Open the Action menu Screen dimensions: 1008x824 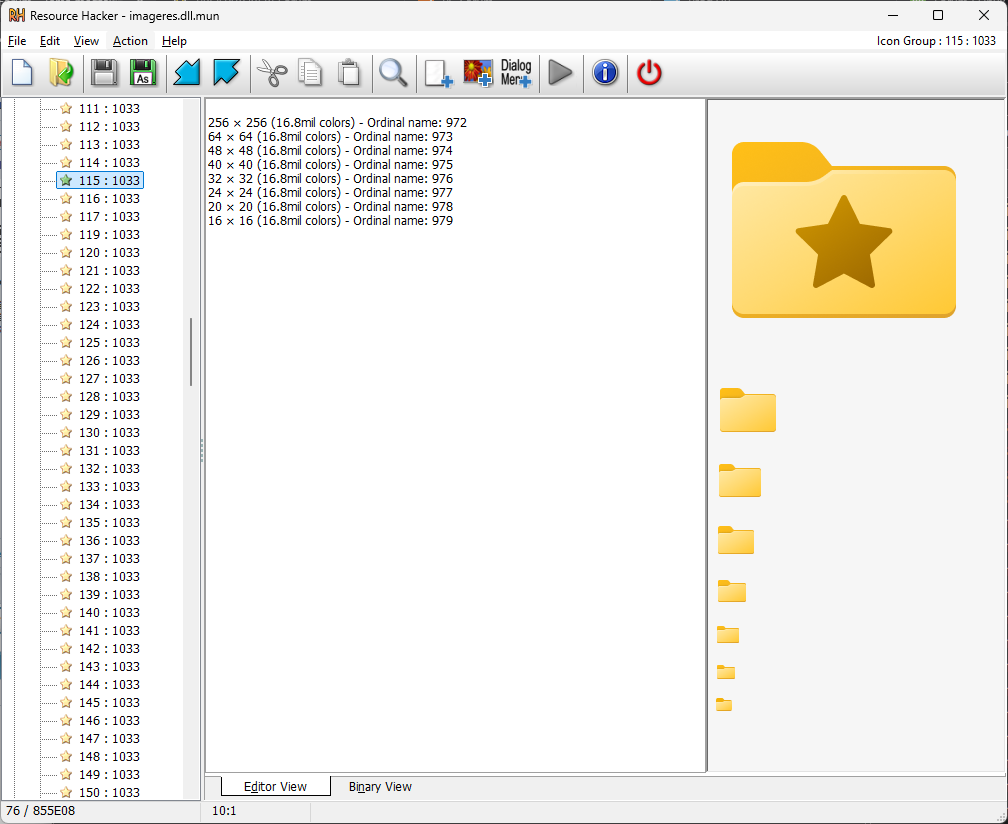coord(130,41)
